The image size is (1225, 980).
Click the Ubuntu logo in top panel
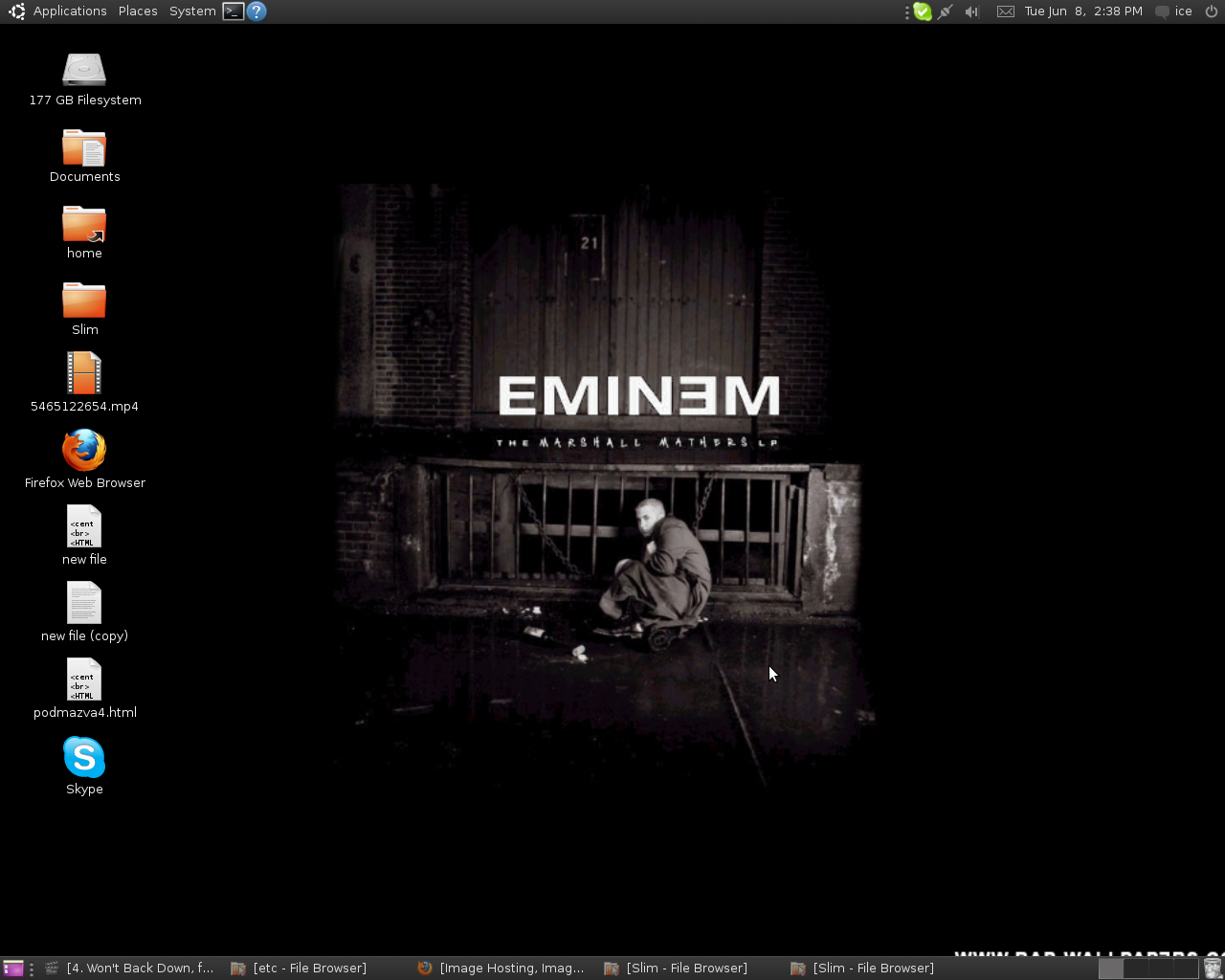tap(16, 11)
